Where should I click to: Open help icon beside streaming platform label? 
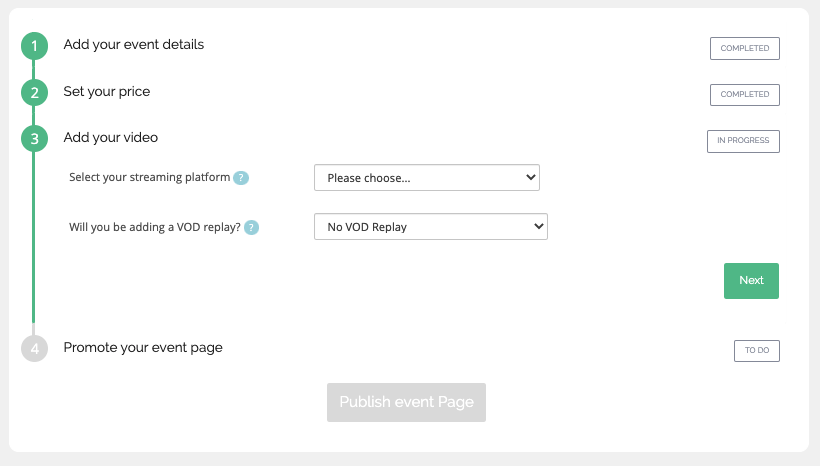point(241,178)
